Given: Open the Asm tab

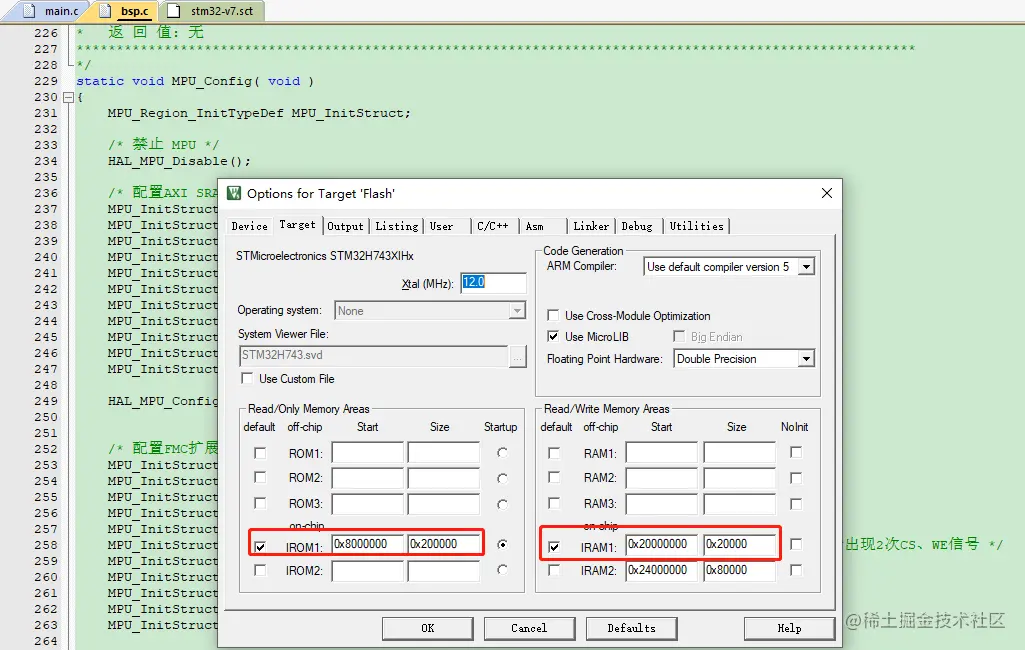Looking at the screenshot, I should pos(535,226).
